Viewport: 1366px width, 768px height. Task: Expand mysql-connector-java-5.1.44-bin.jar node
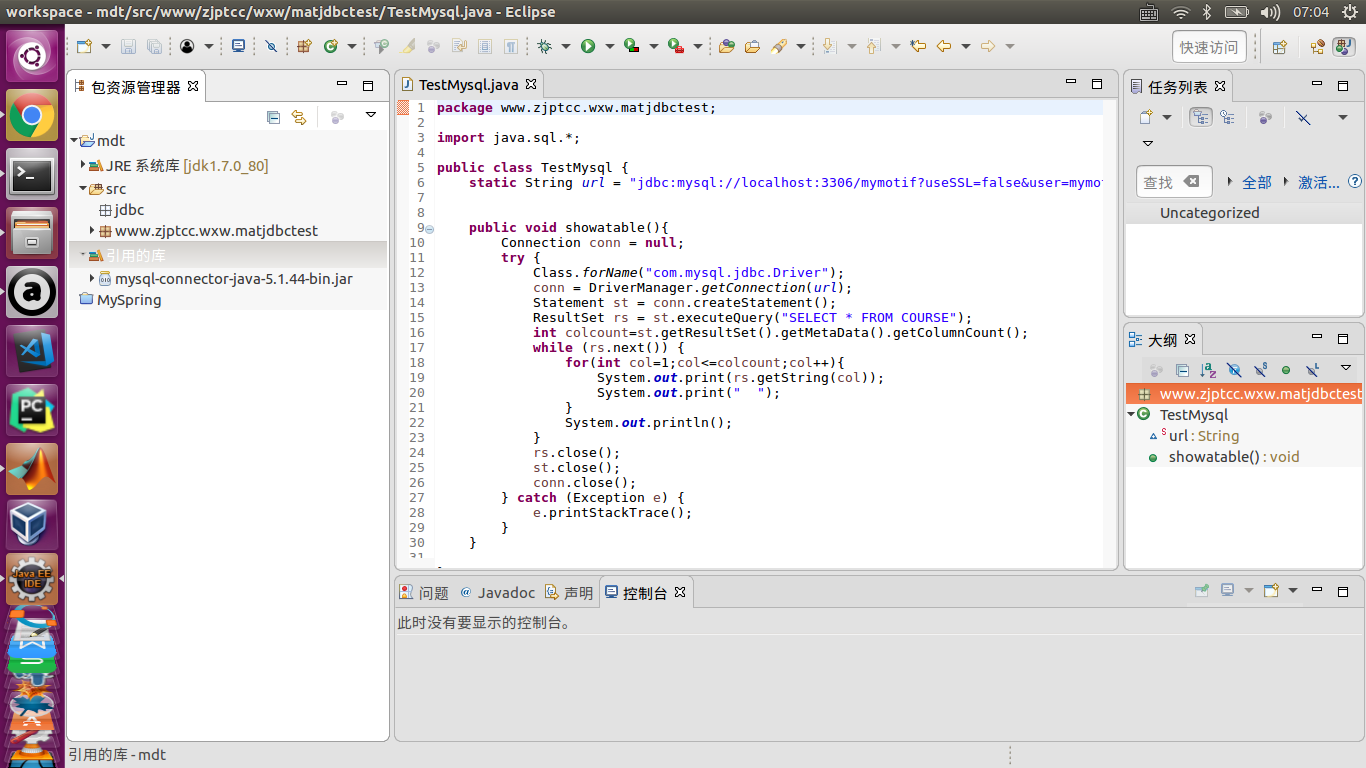pyautogui.click(x=92, y=278)
